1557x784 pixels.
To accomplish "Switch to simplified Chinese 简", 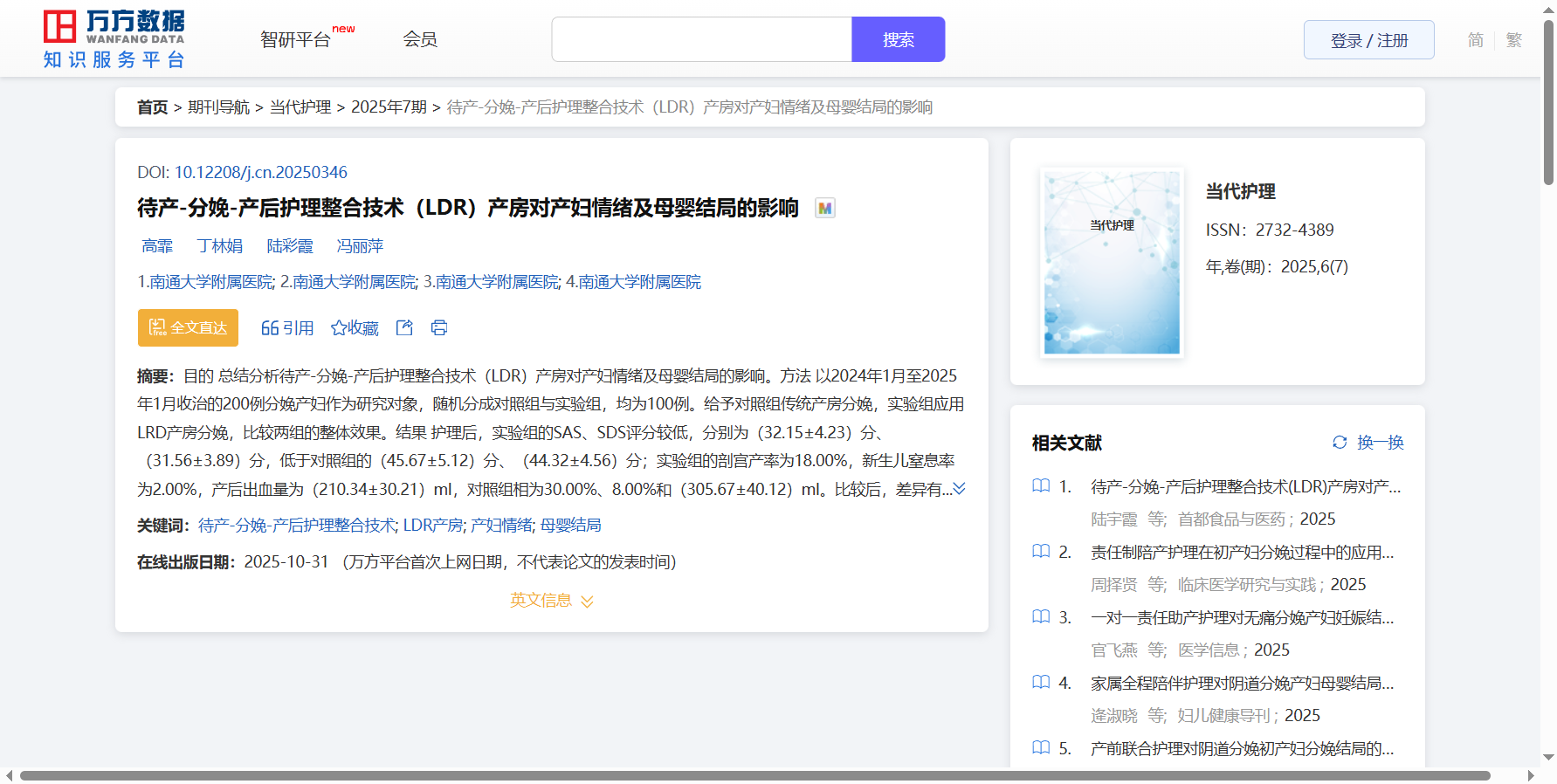I will (1475, 40).
